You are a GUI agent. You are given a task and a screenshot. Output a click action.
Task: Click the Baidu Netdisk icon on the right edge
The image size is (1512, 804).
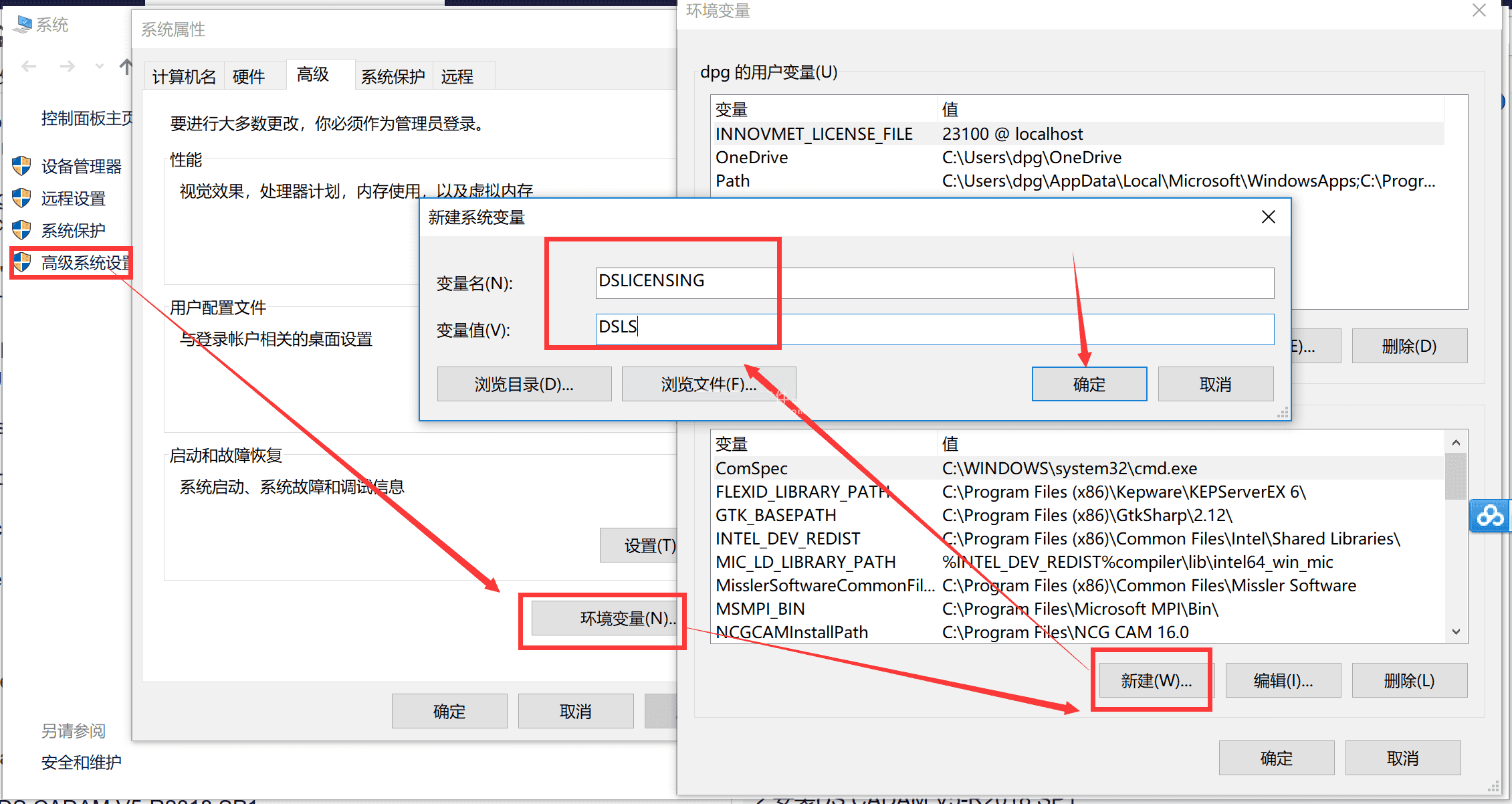coord(1490,516)
